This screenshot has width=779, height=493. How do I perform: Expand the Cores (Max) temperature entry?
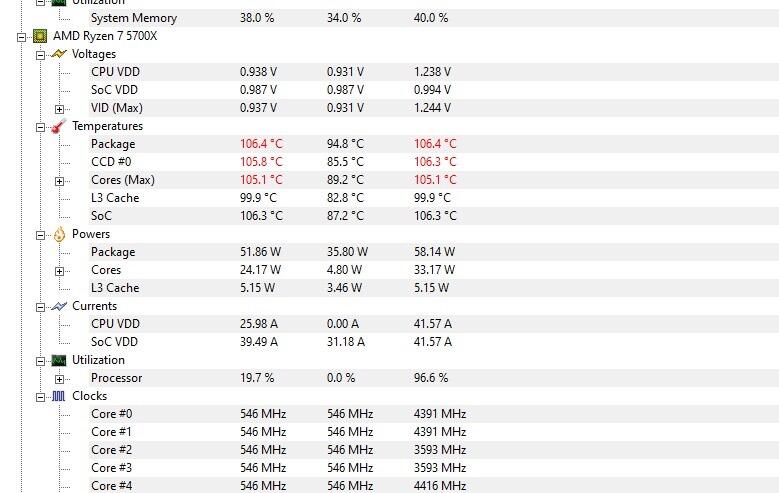click(x=59, y=181)
